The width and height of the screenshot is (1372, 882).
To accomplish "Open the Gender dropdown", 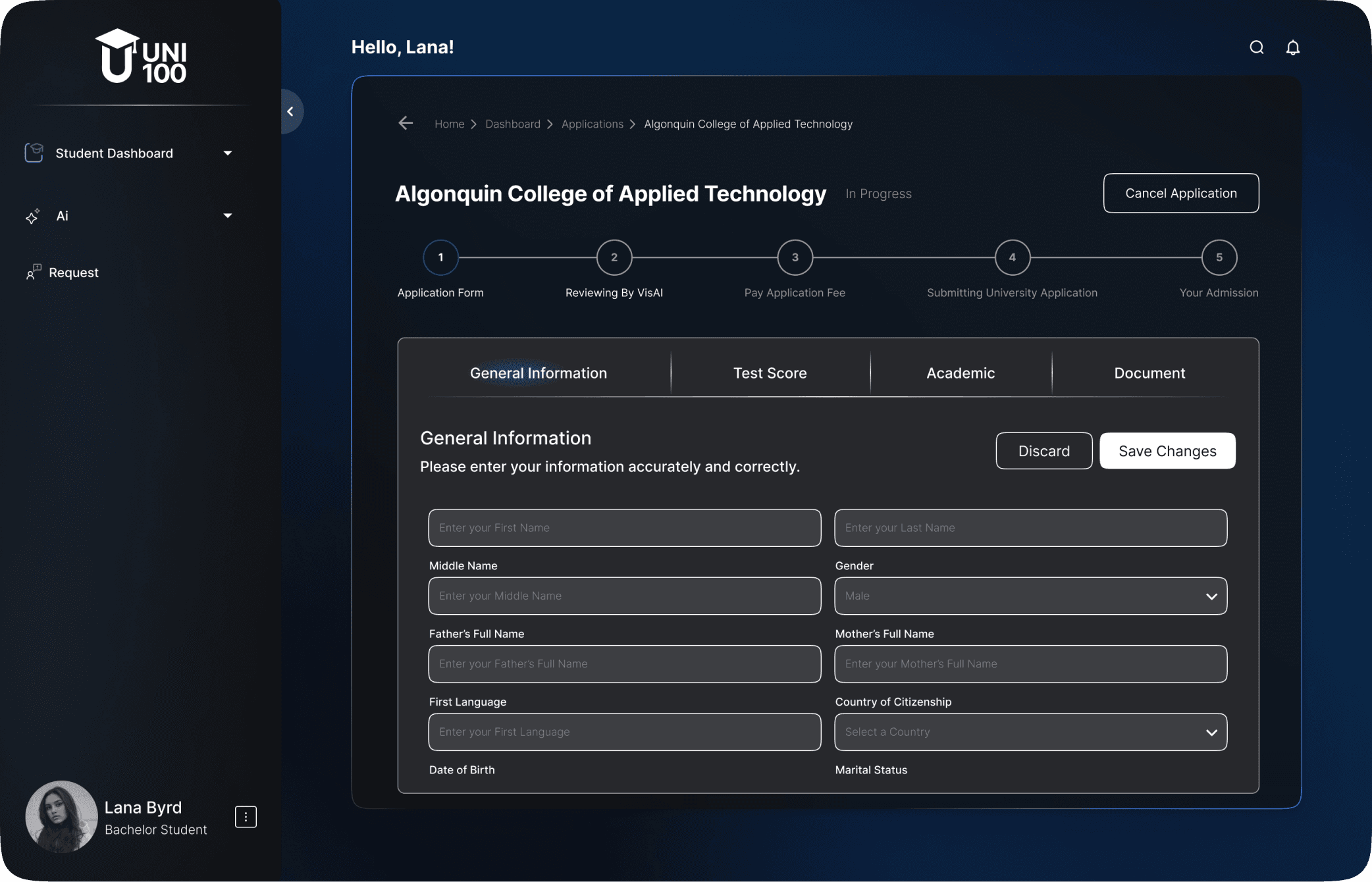I will 1030,596.
